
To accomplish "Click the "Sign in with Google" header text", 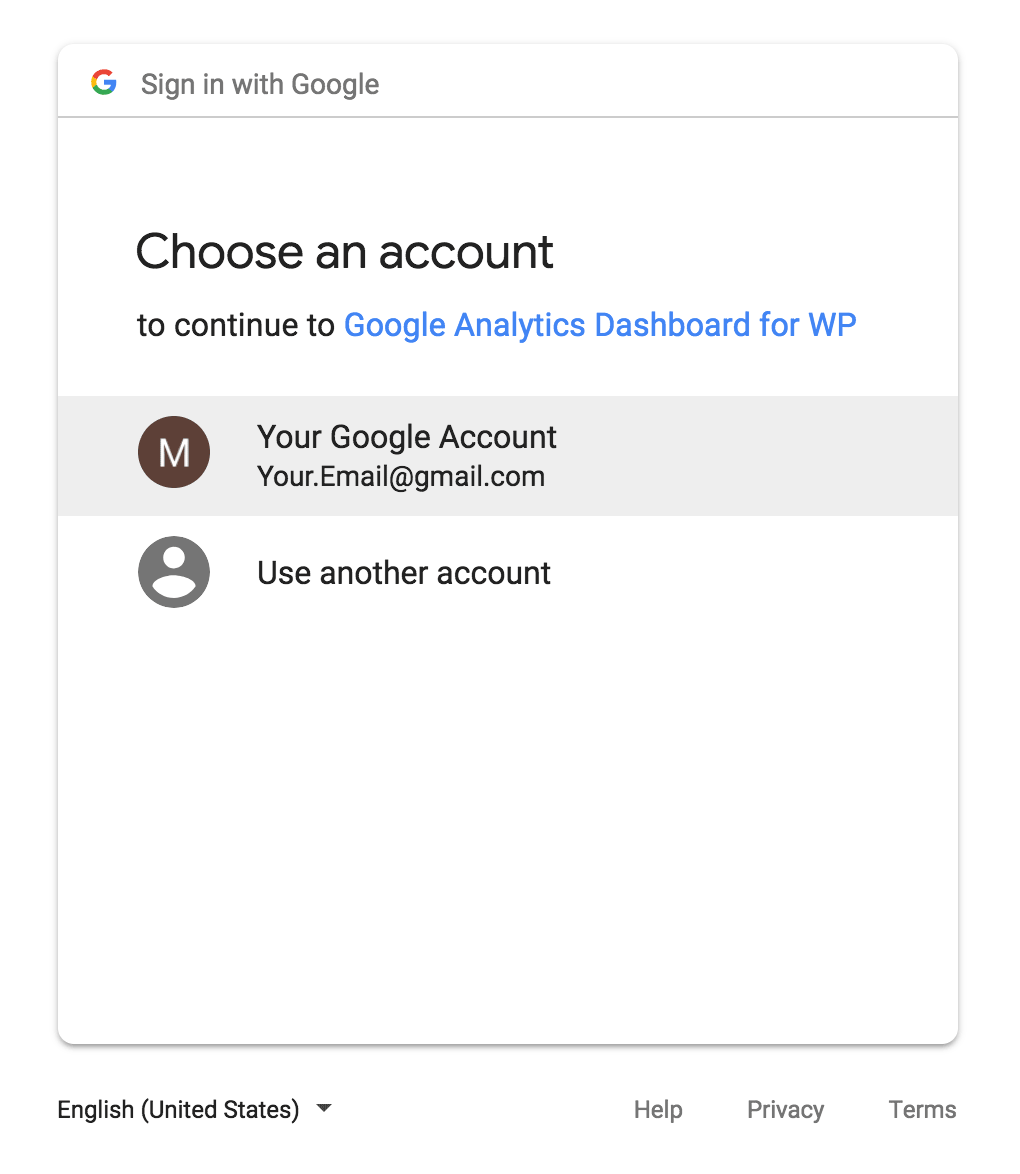I will click(x=260, y=84).
